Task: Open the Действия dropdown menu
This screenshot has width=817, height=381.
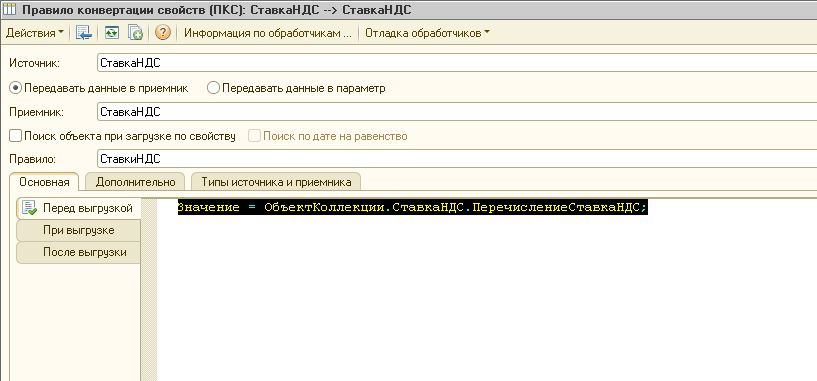Action: pyautogui.click(x=34, y=33)
